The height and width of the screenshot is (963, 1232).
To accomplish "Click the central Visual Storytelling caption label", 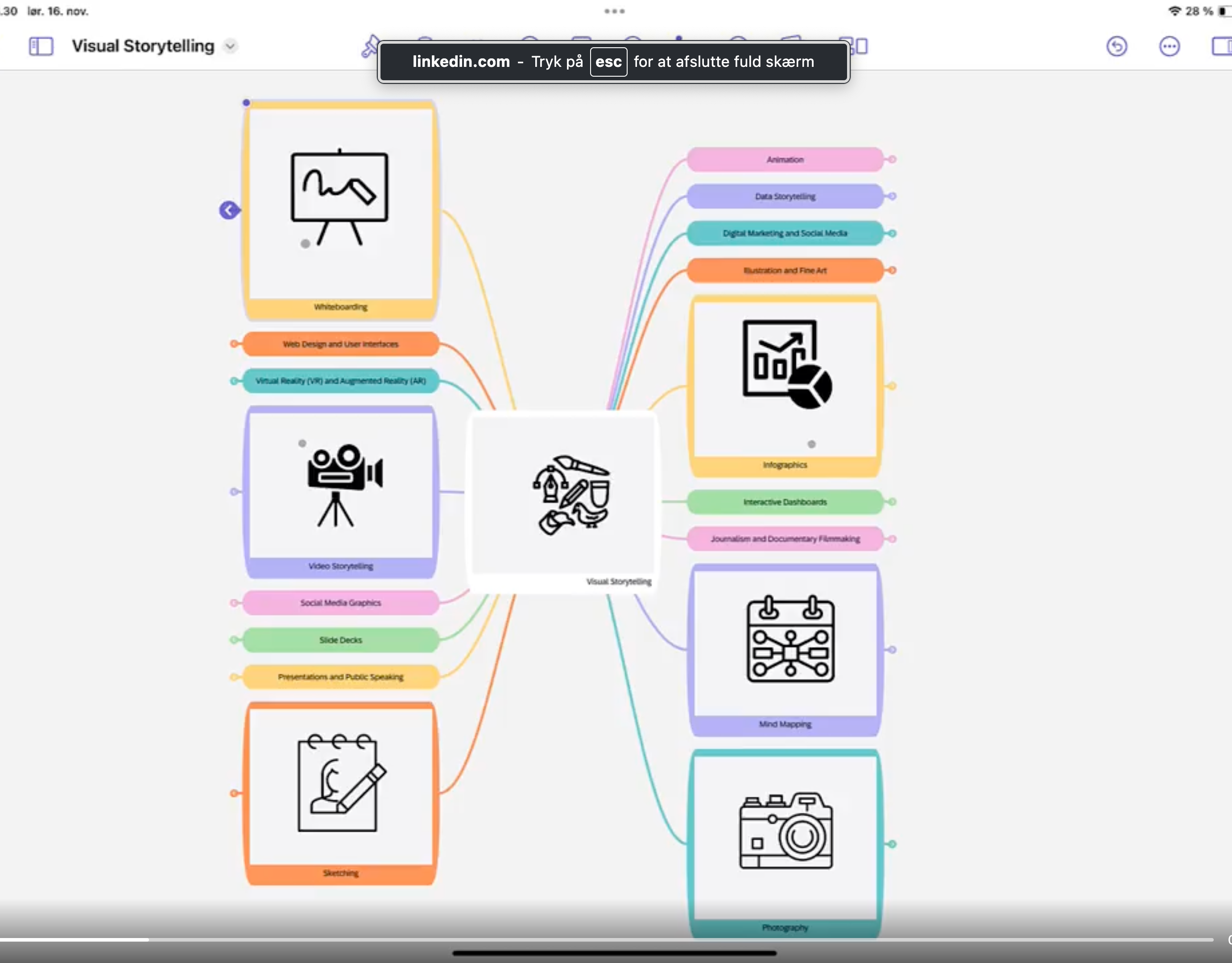I will click(619, 581).
